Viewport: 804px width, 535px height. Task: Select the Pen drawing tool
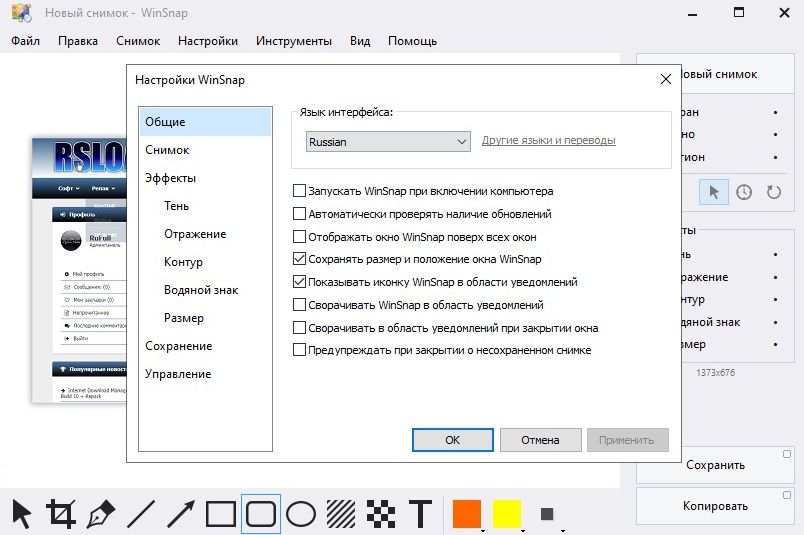coord(100,513)
